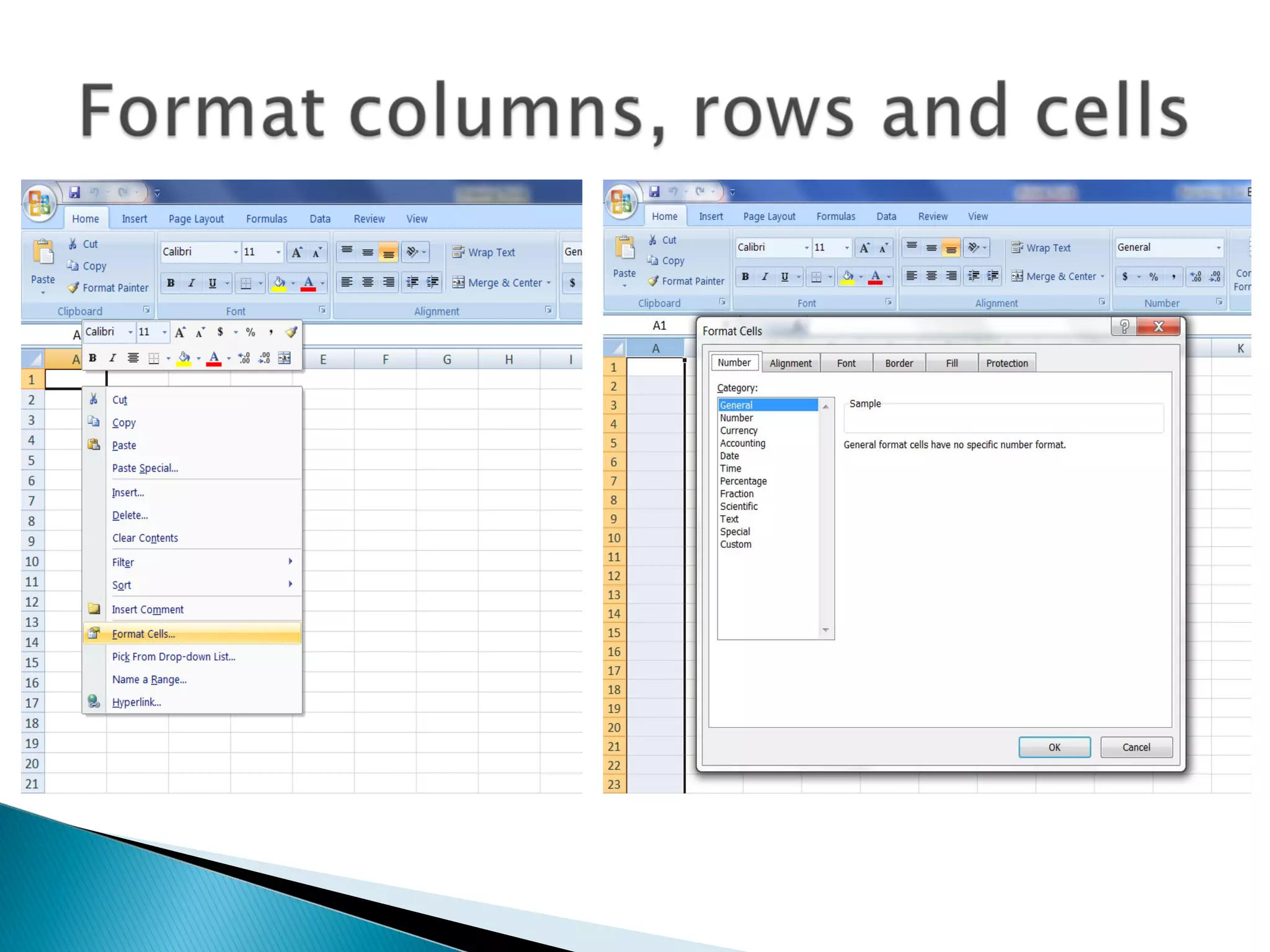Toggle Italic in the right ribbon Font group
The image size is (1270, 952).
coord(765,277)
